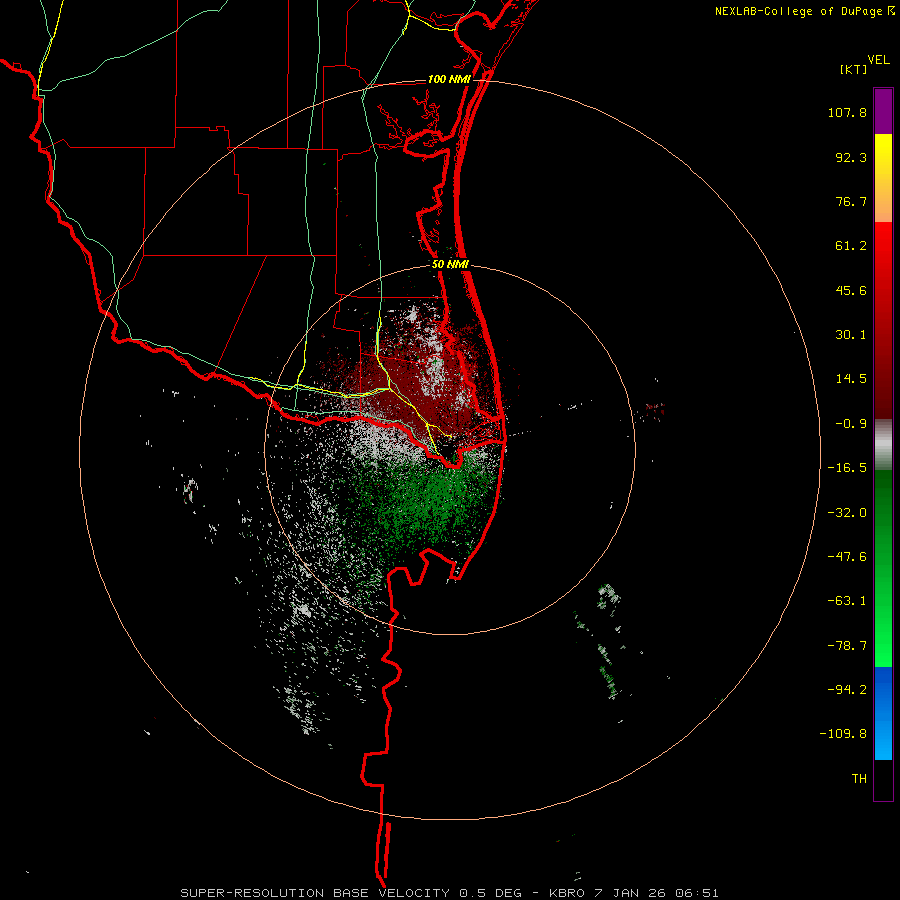
Task: Click the yellow segment of the color bar
Action: coord(883,178)
